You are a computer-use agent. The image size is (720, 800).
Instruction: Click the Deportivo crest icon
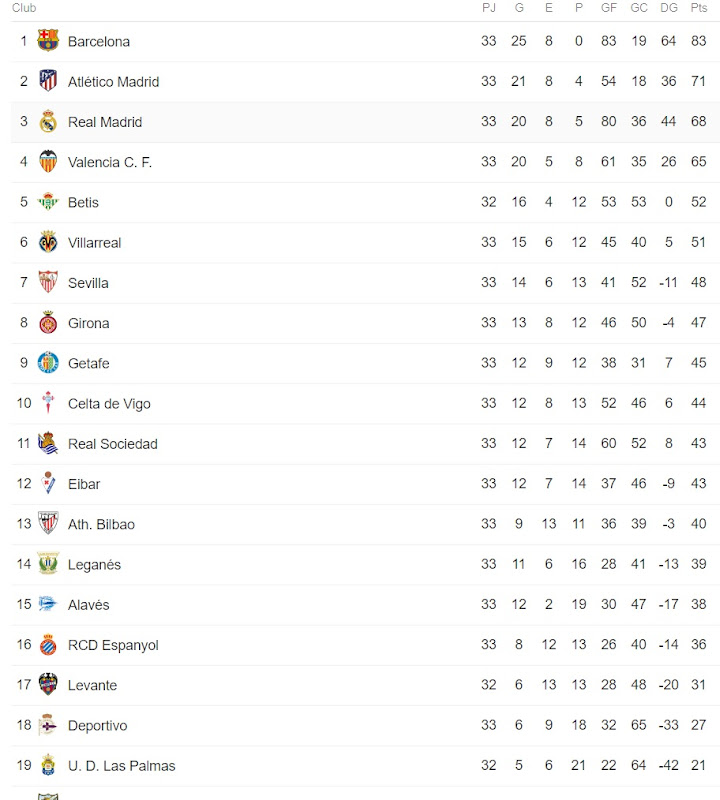coord(48,725)
